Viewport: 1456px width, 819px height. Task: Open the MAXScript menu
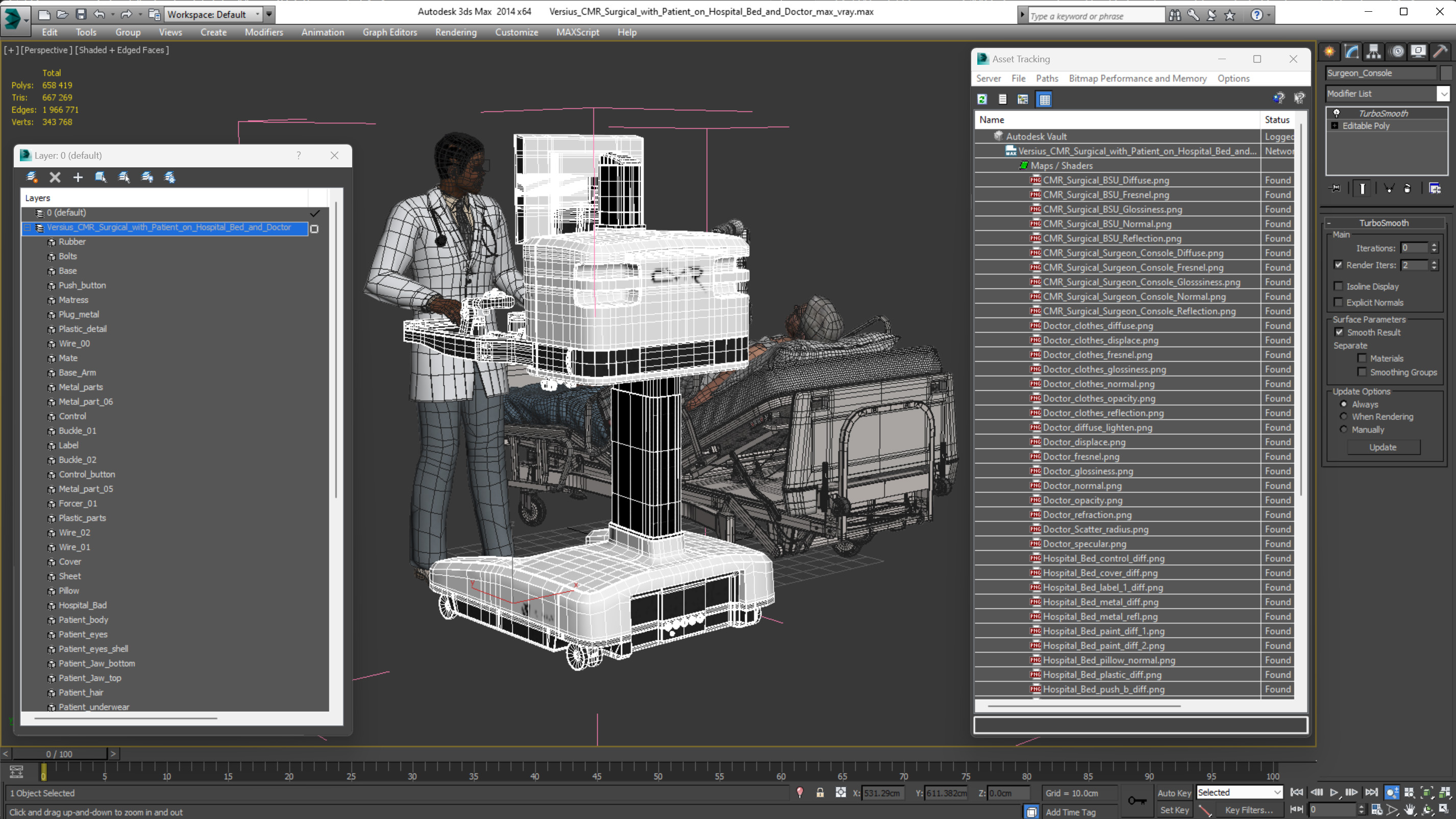(x=577, y=32)
